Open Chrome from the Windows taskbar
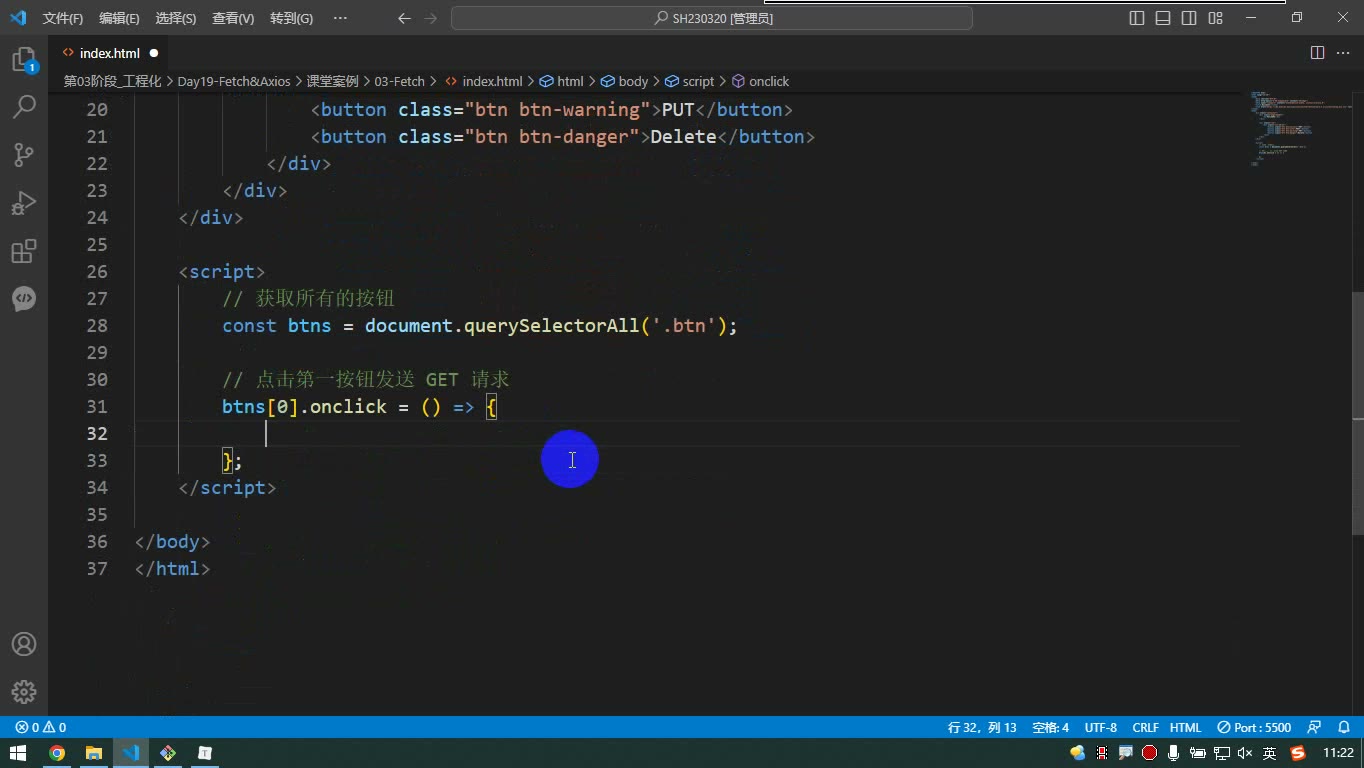 (57, 753)
